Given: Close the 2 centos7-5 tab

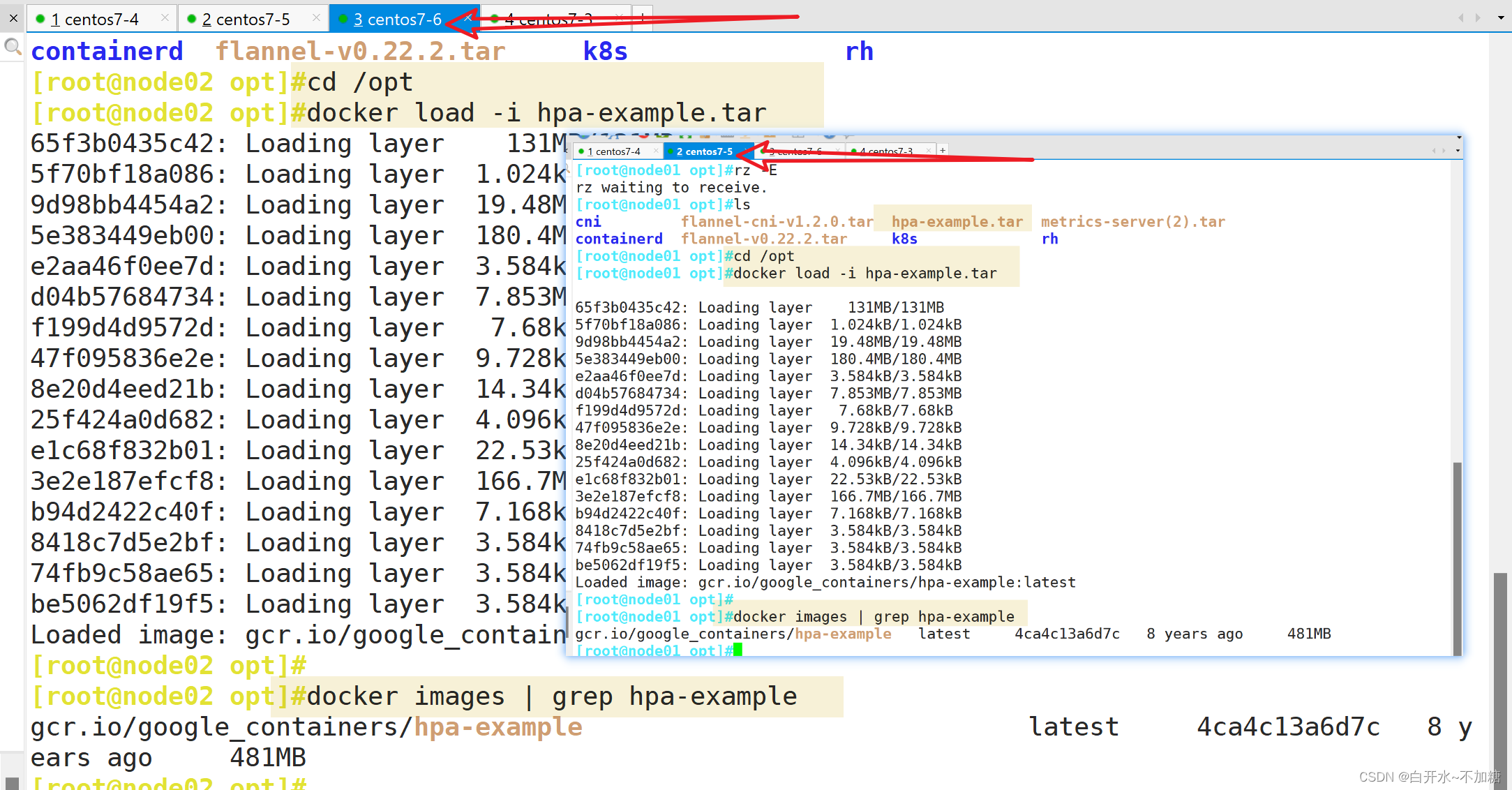Looking at the screenshot, I should pos(316,17).
